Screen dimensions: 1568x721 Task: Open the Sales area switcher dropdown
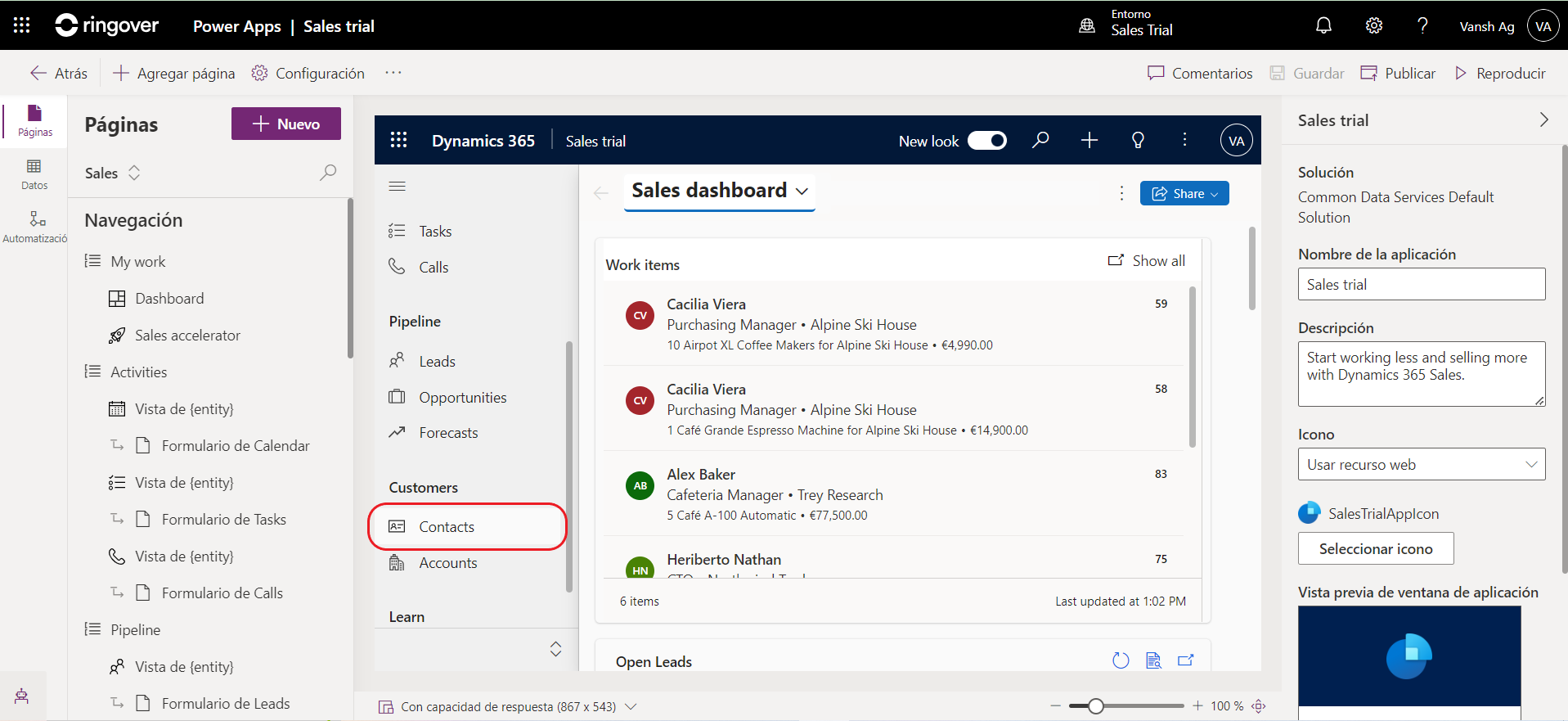[x=113, y=173]
